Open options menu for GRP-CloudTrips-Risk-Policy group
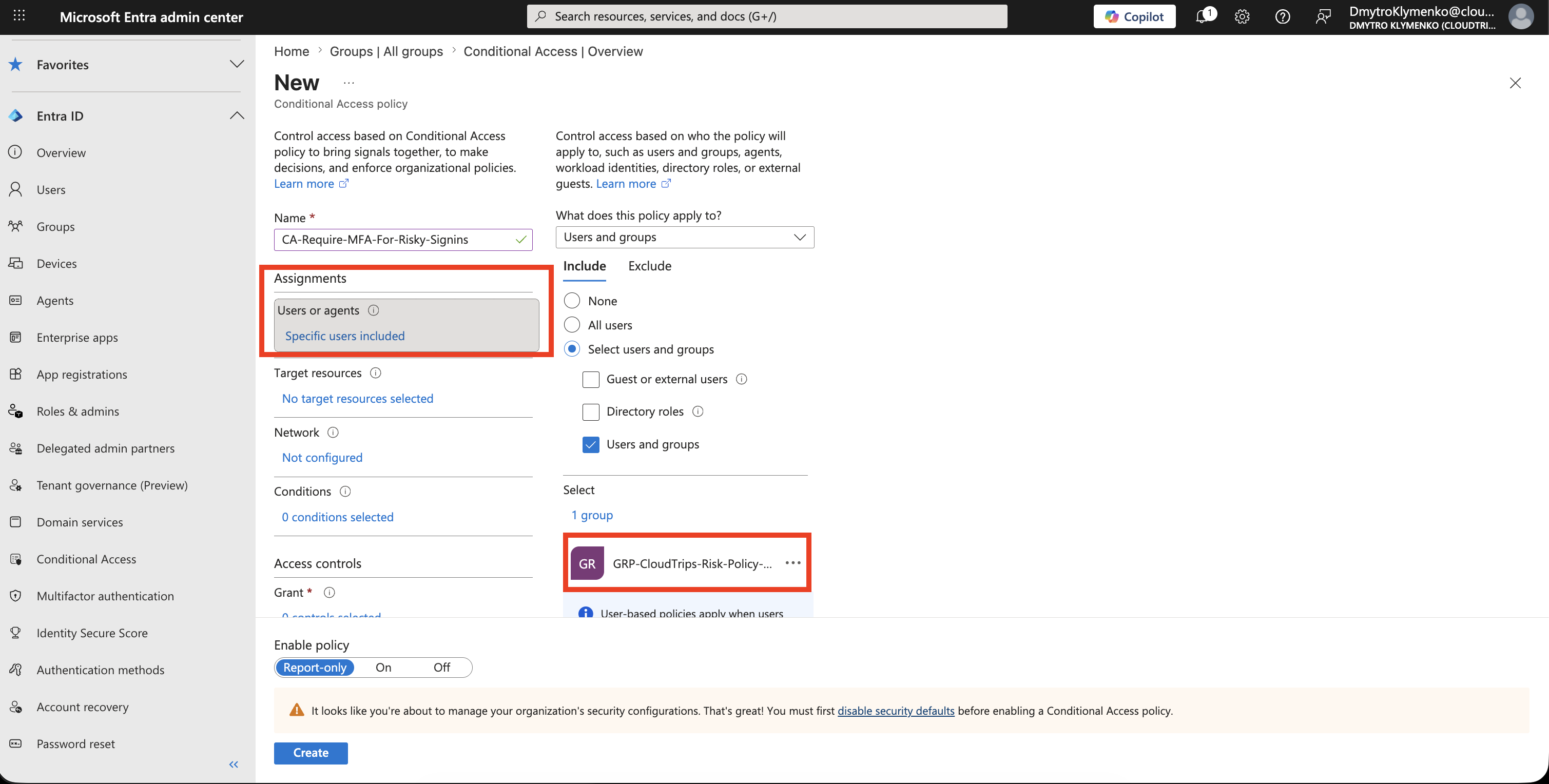This screenshot has width=1549, height=784. coord(793,563)
